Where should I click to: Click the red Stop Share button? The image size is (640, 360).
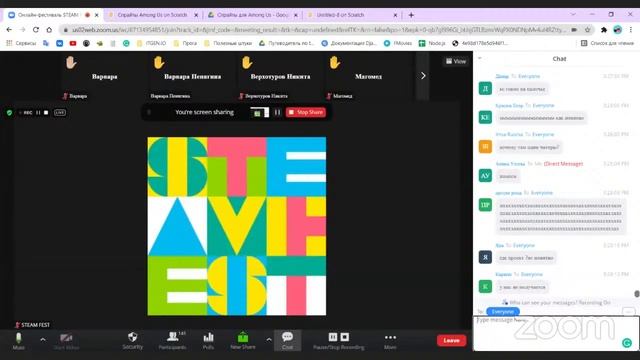[306, 112]
